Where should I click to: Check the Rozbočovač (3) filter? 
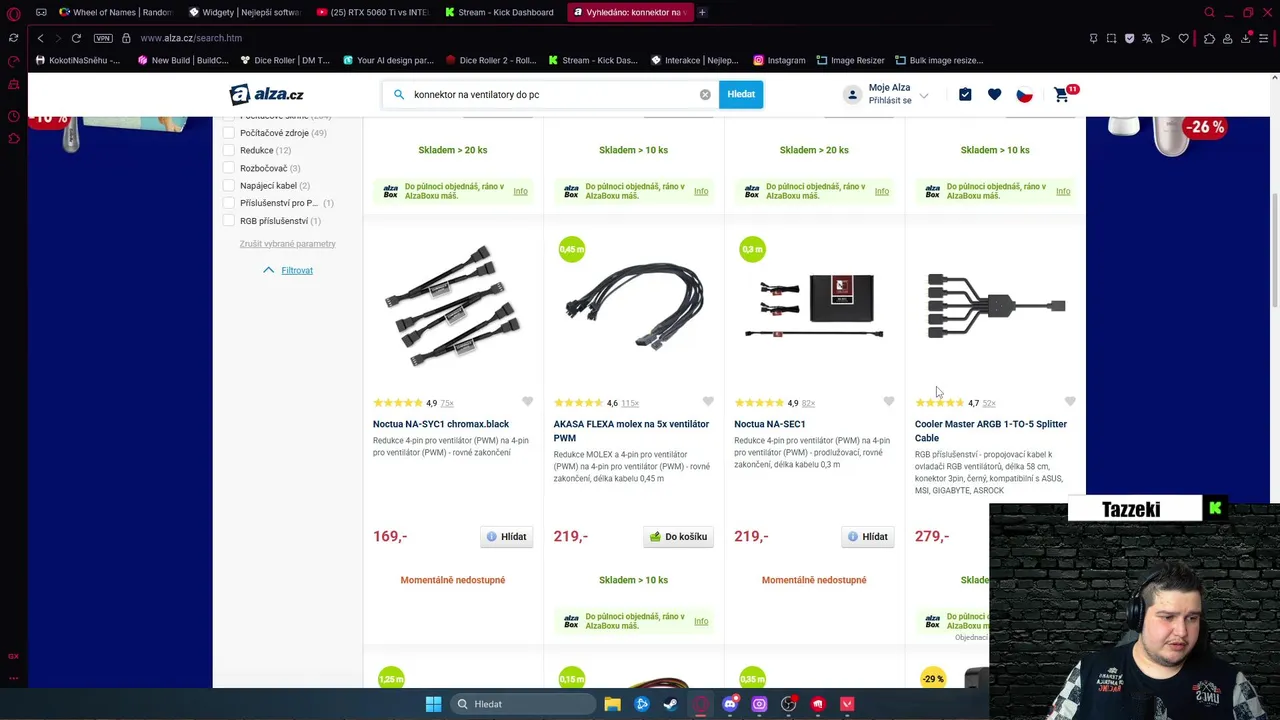coord(229,168)
